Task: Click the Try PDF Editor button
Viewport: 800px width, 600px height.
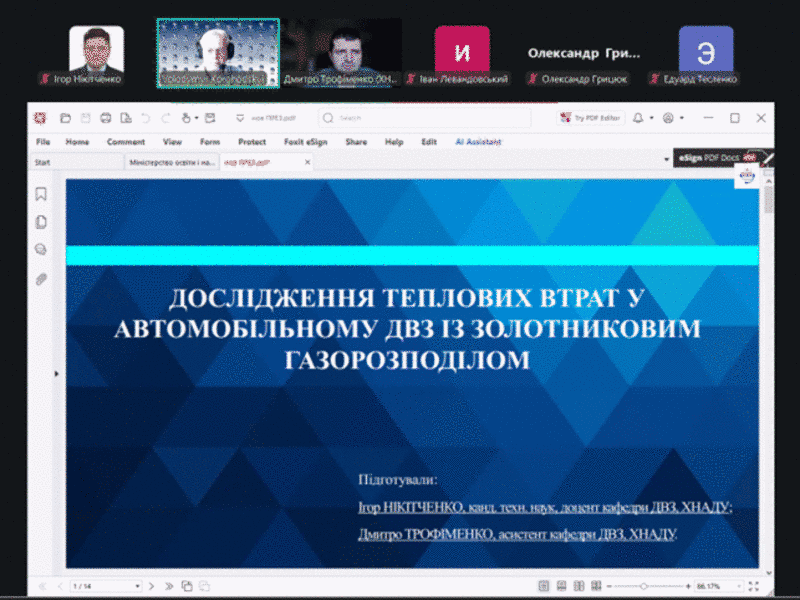Action: 591,118
